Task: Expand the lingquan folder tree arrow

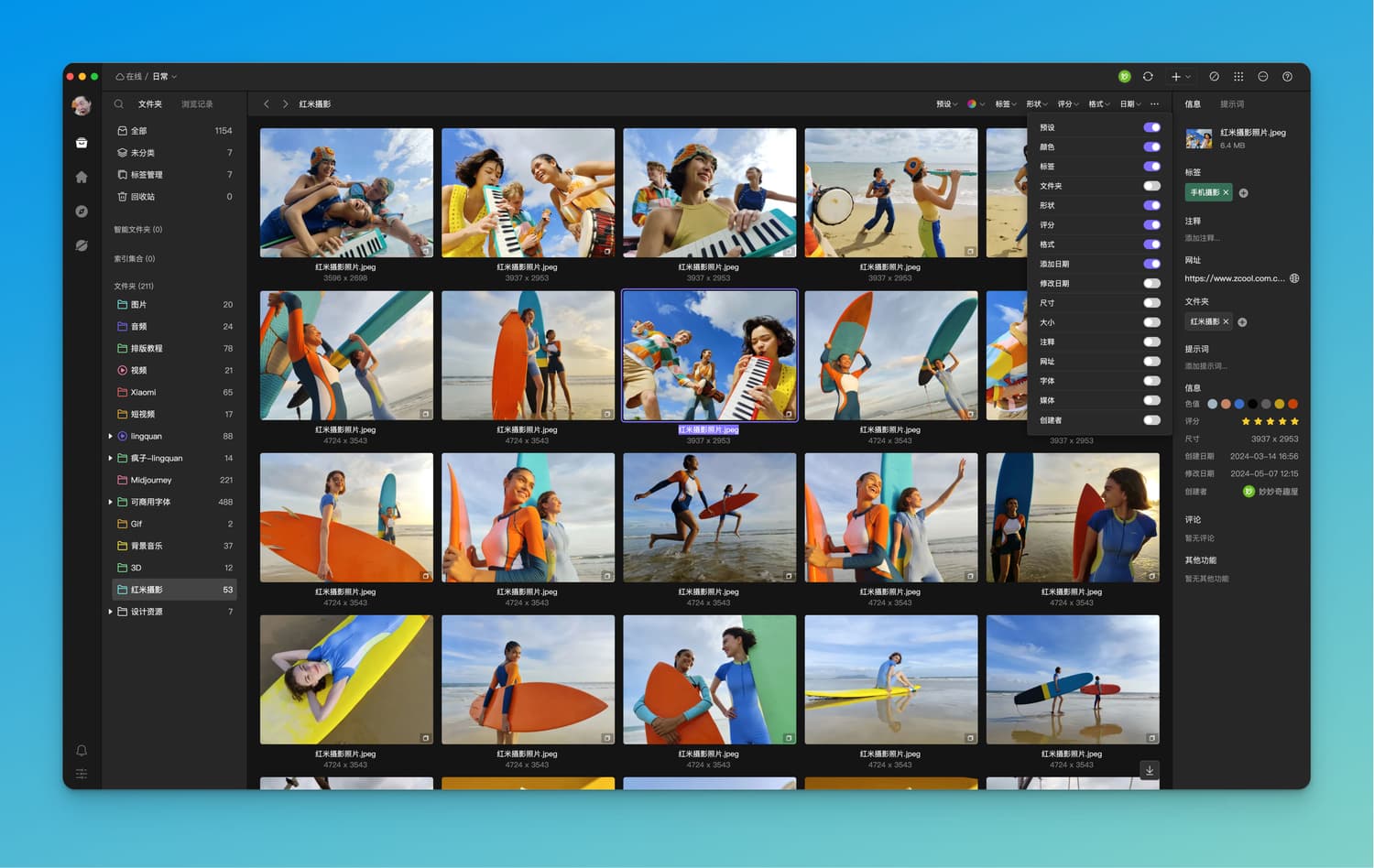Action: click(111, 437)
